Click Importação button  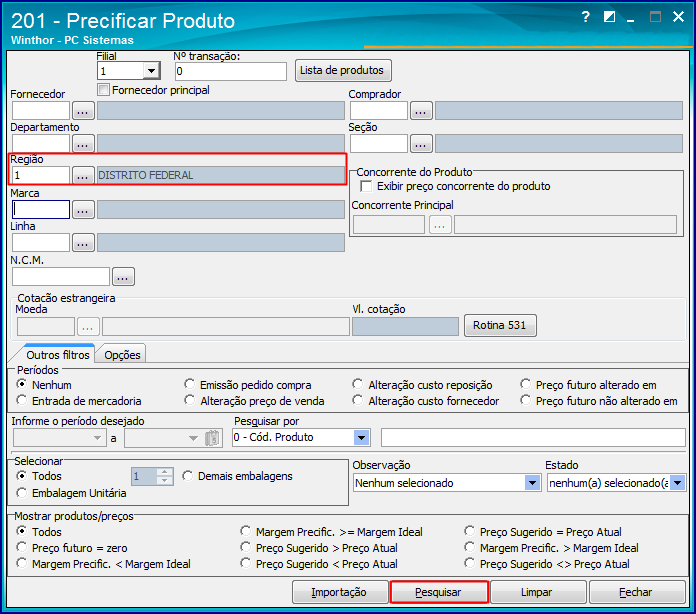point(340,592)
